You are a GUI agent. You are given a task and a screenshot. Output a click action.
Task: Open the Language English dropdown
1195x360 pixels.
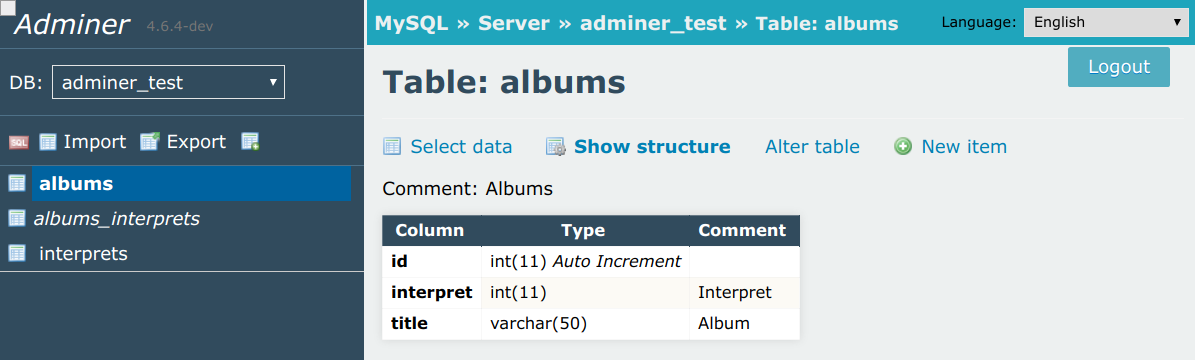click(x=1105, y=23)
